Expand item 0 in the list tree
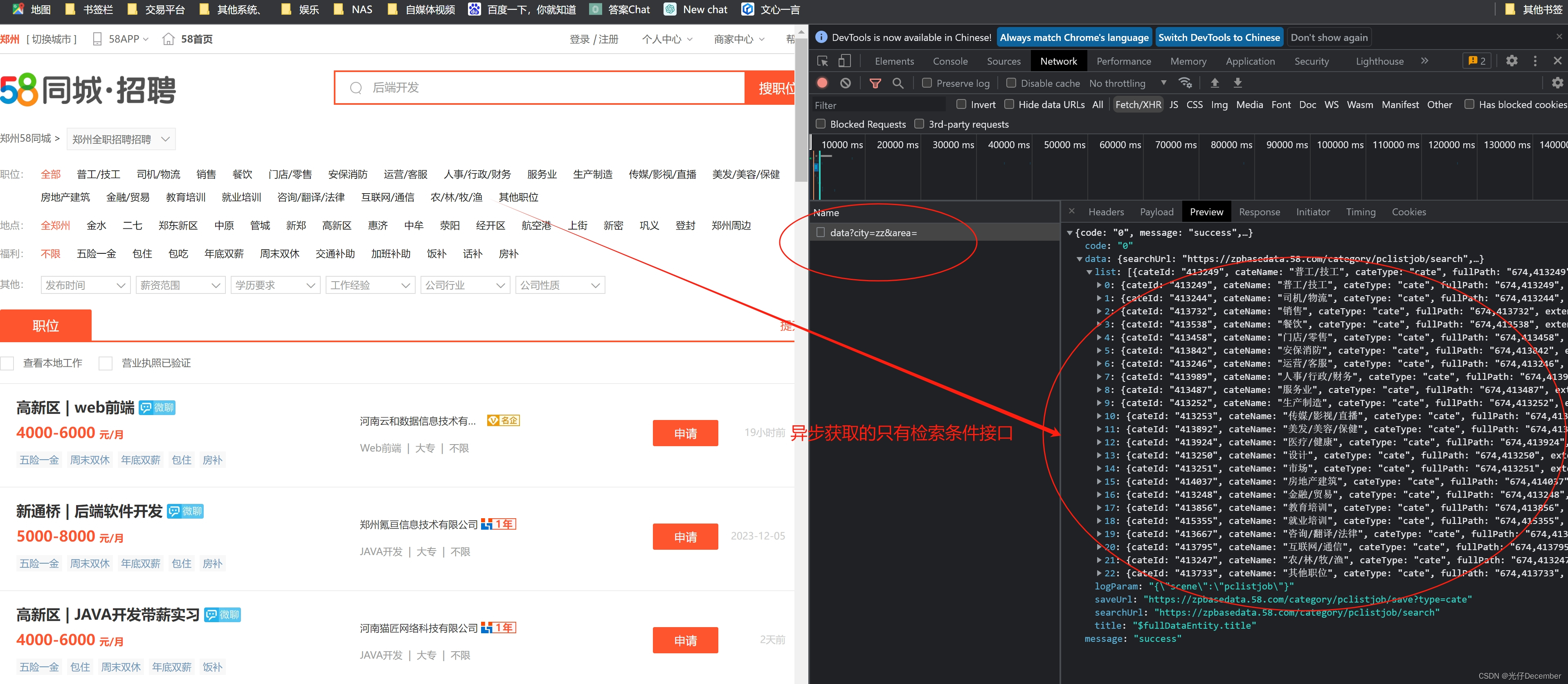The height and width of the screenshot is (684, 1568). (x=1099, y=285)
